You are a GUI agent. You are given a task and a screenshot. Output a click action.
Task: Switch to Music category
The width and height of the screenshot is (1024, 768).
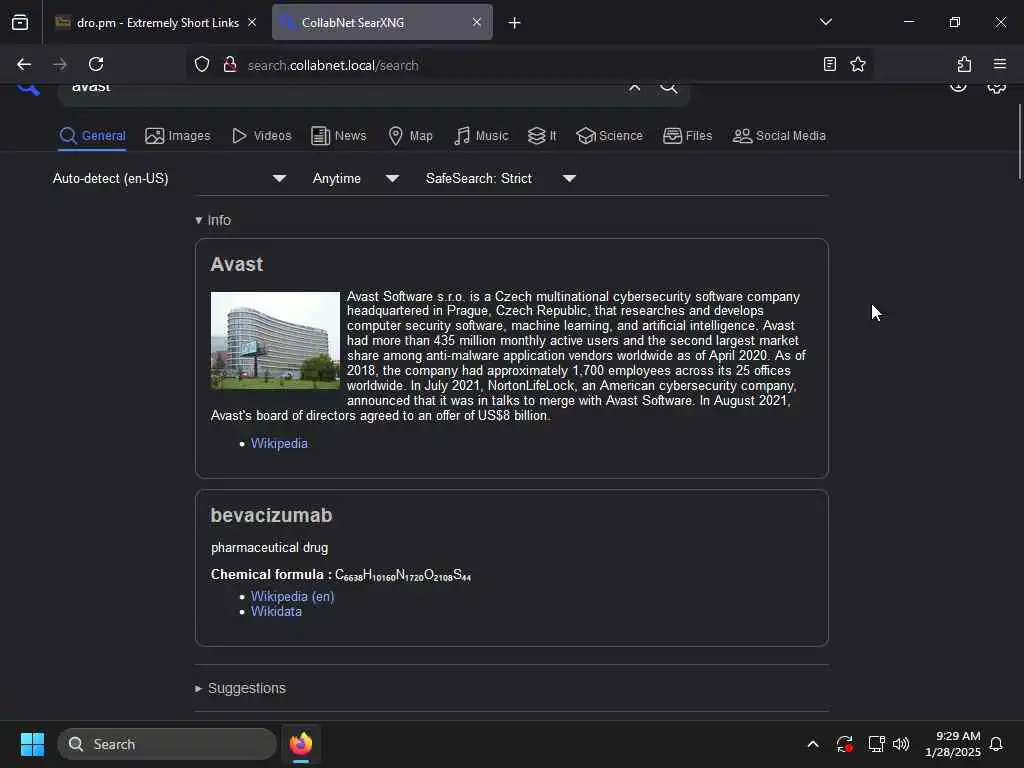tap(481, 136)
